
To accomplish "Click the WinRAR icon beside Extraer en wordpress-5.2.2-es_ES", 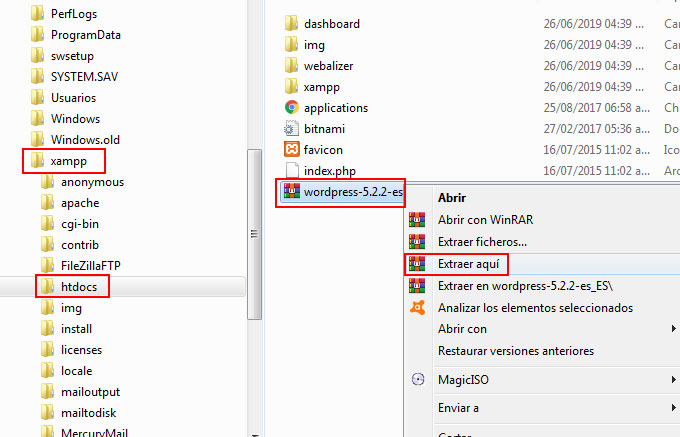I will pos(417,286).
